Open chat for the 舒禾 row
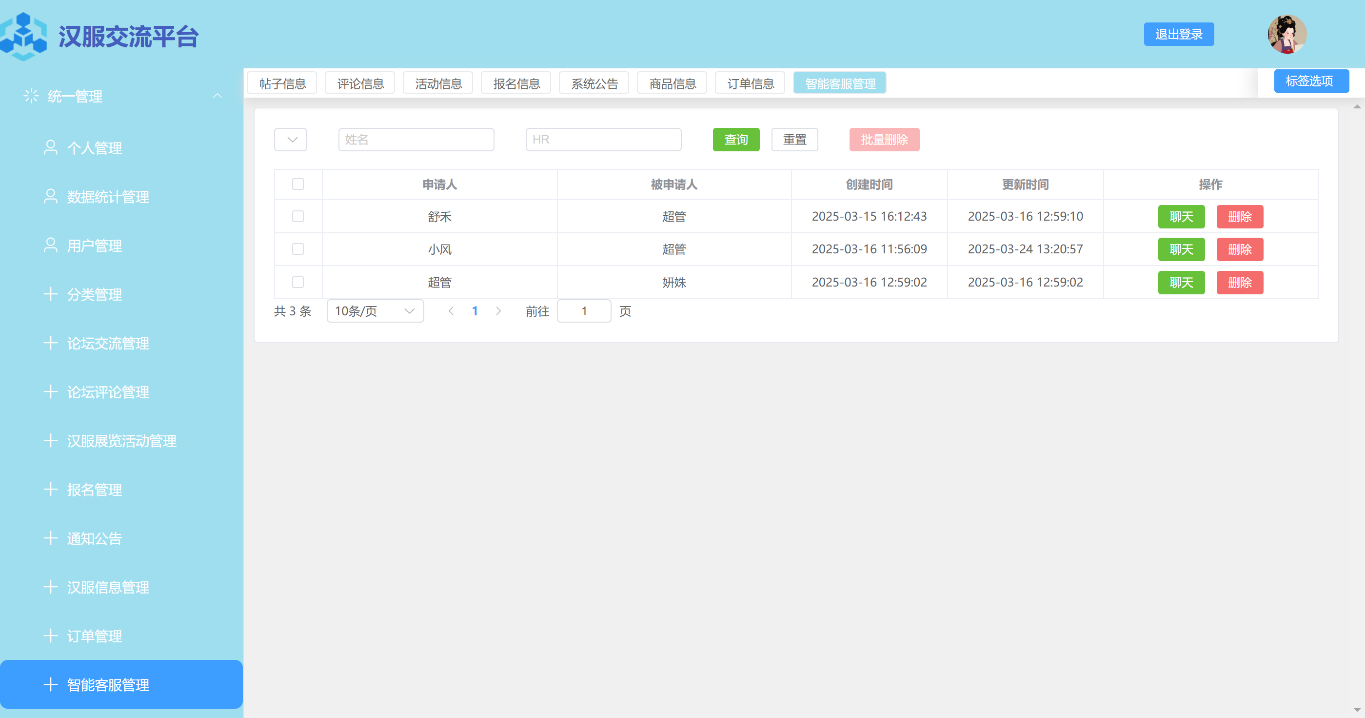This screenshot has width=1365, height=718. pyautogui.click(x=1181, y=217)
